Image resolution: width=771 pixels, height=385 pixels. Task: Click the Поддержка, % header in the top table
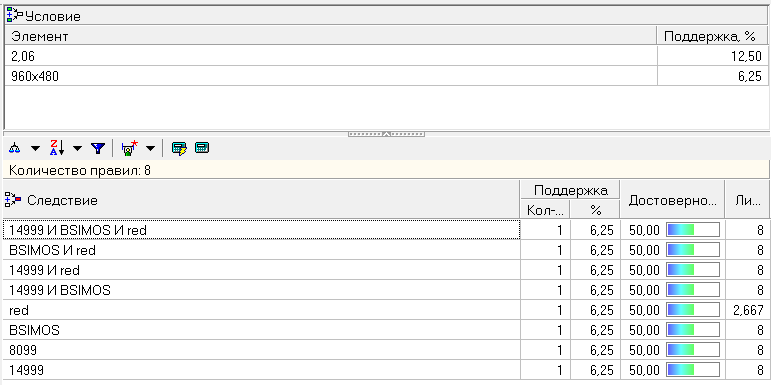712,36
